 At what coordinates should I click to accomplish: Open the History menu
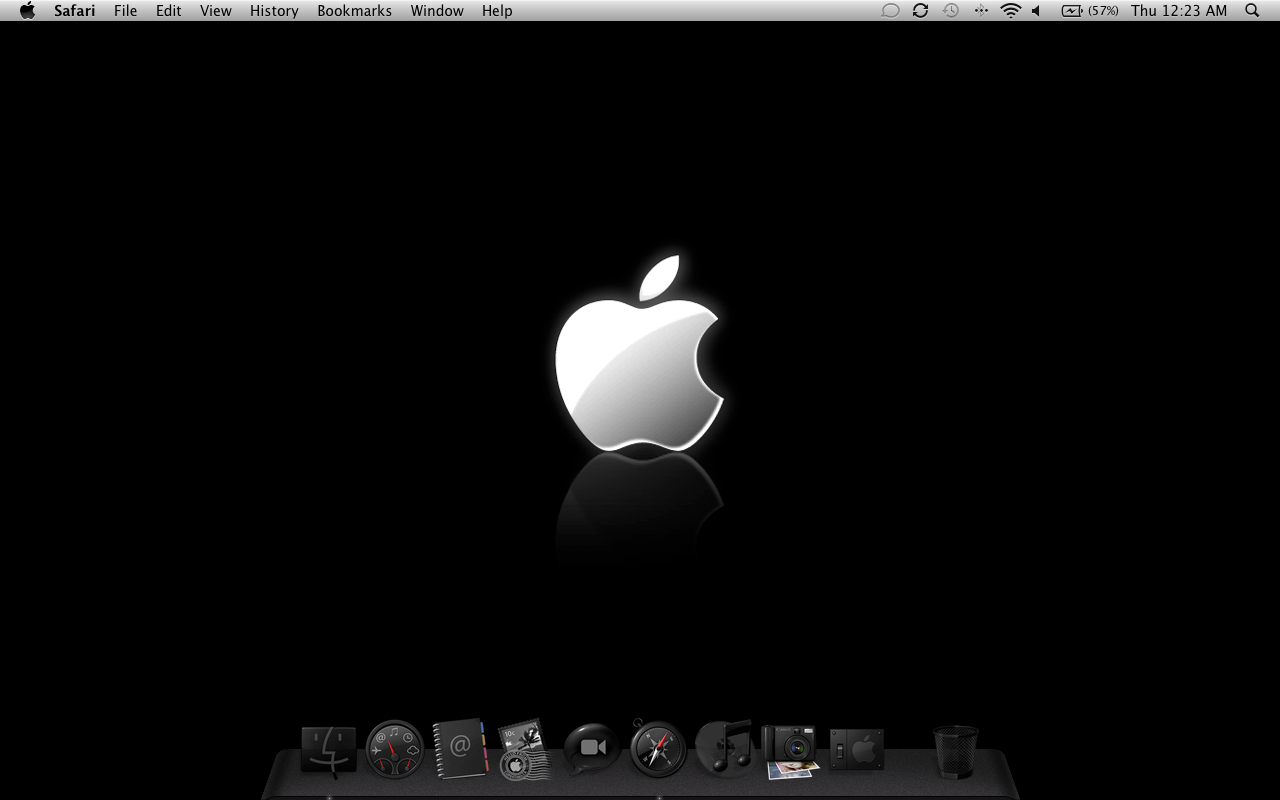pos(274,11)
